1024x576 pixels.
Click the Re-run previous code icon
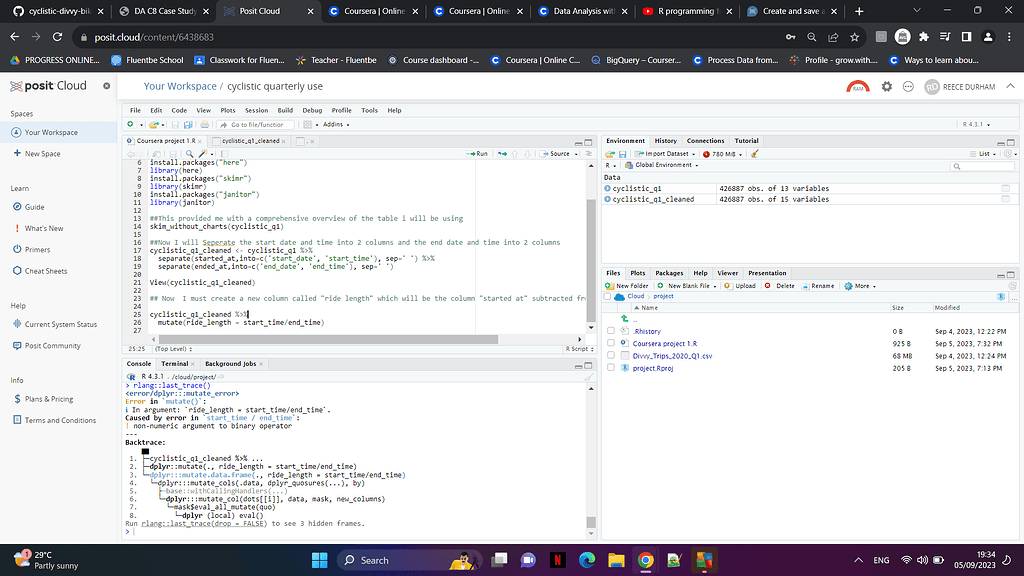502,154
